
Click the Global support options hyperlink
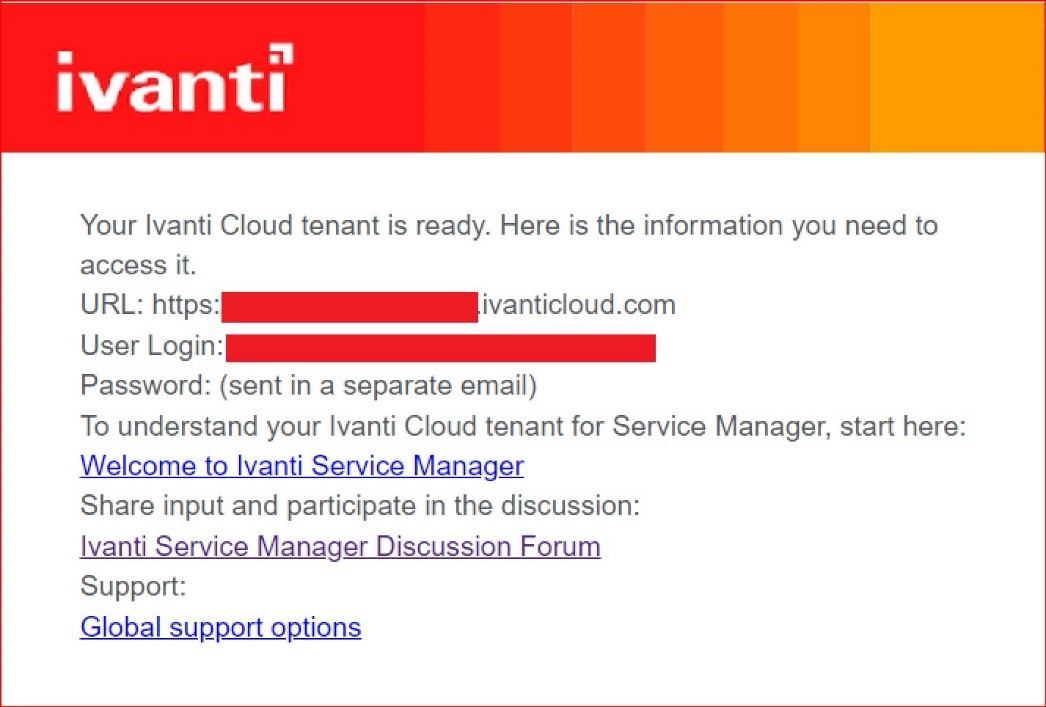point(220,627)
